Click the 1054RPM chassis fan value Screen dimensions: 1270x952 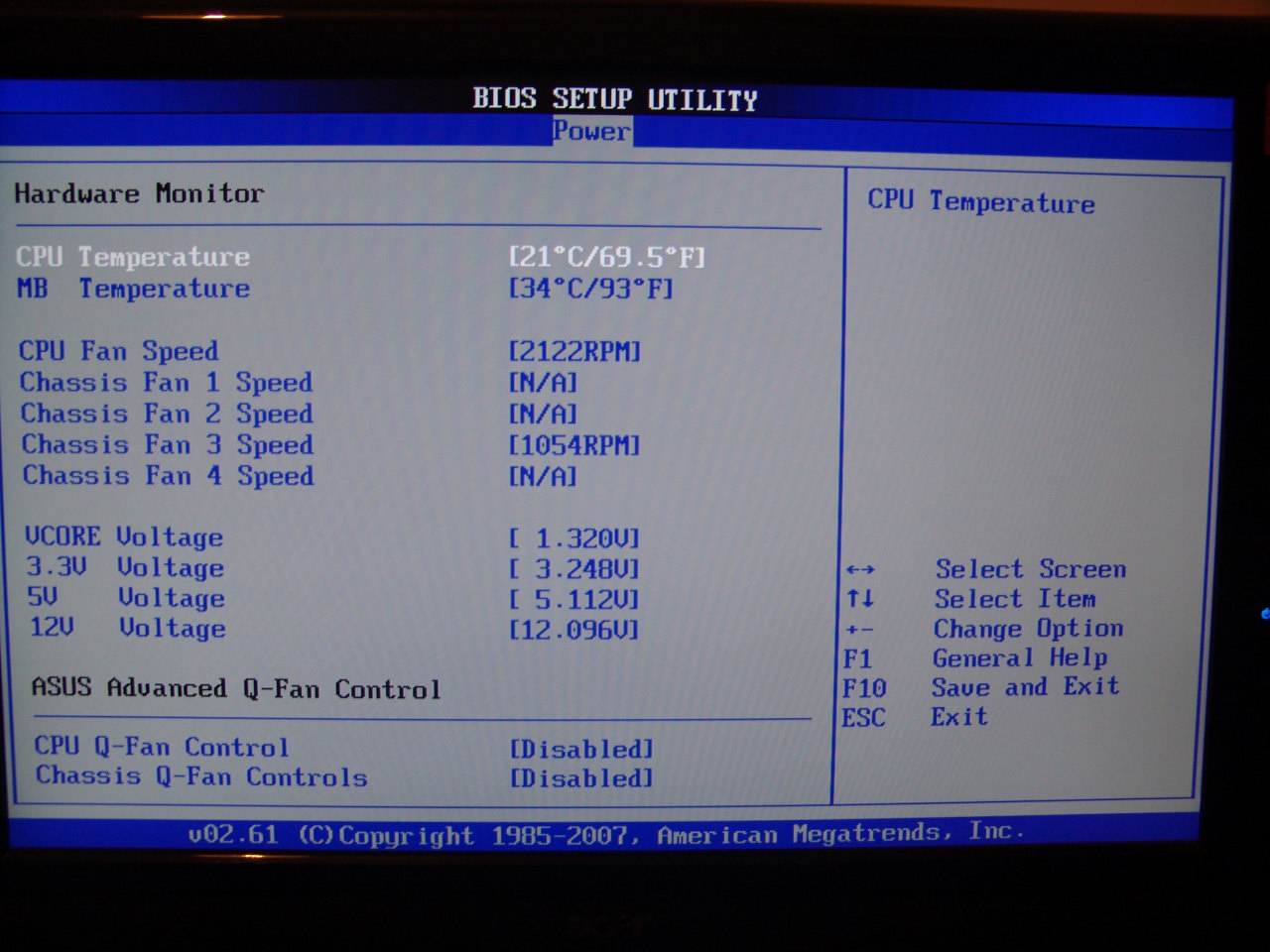pyautogui.click(x=574, y=445)
